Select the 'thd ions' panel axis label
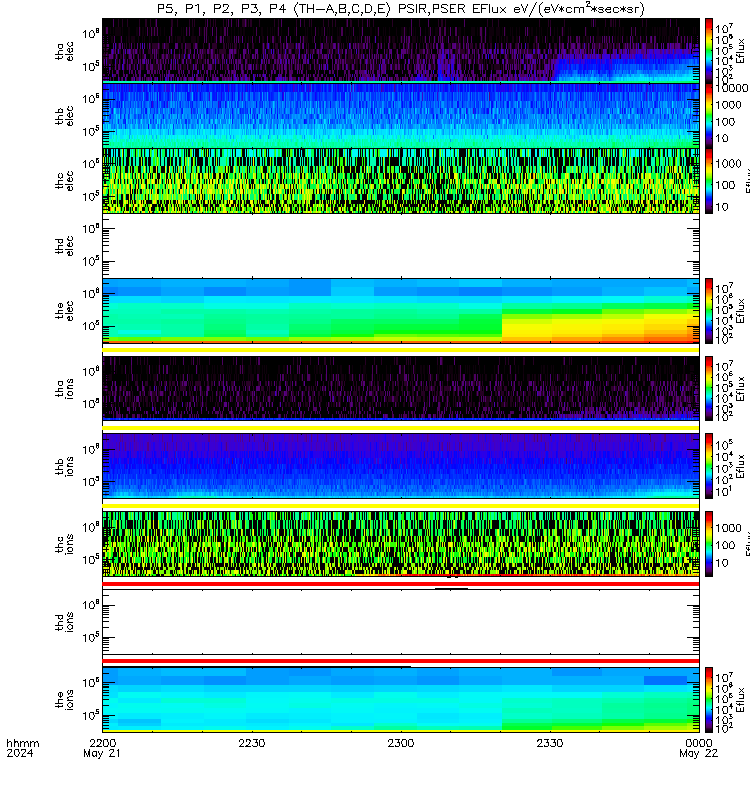 click(65, 621)
